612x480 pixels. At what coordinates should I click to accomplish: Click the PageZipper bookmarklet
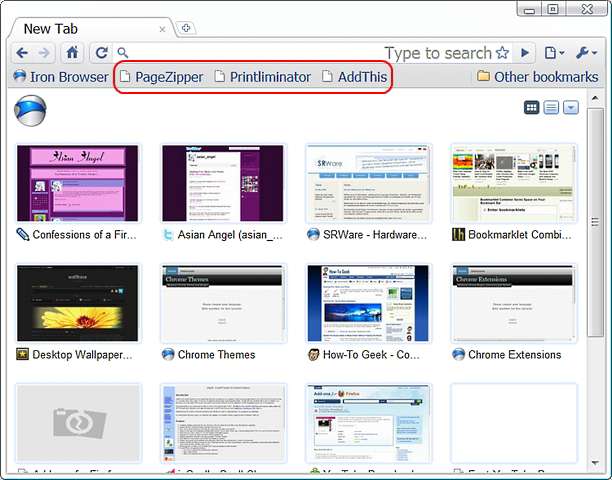point(160,77)
